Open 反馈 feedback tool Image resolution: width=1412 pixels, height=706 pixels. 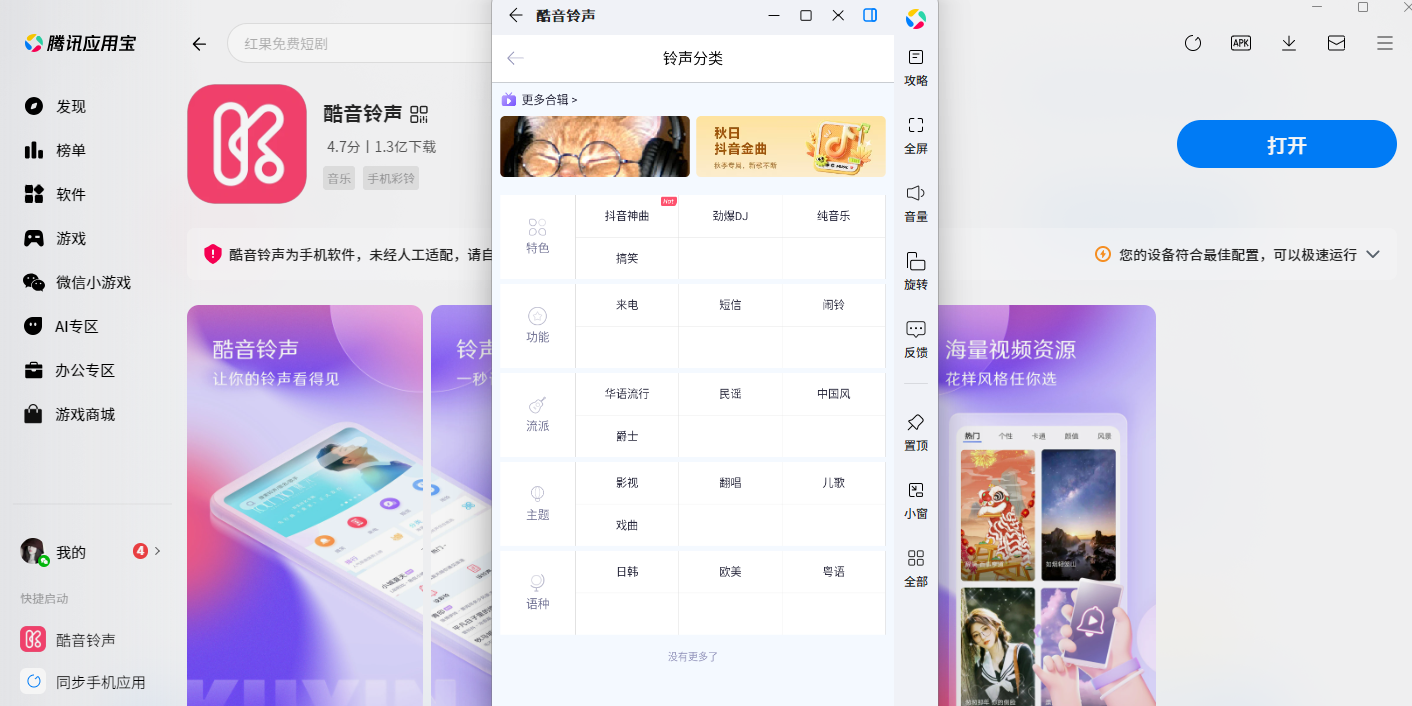point(915,339)
